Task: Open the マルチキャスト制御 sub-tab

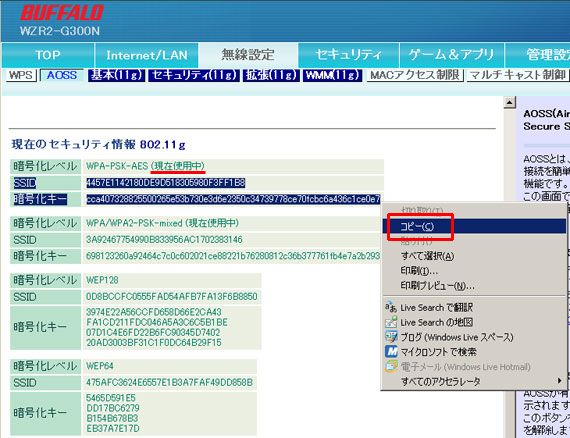Action: tap(517, 75)
